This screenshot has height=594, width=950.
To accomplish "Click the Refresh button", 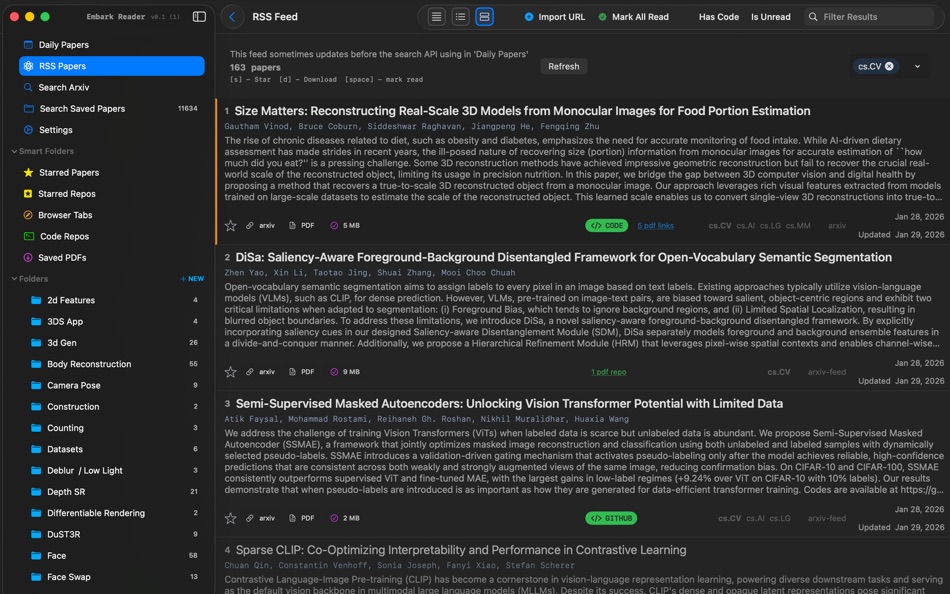I will click(x=563, y=66).
